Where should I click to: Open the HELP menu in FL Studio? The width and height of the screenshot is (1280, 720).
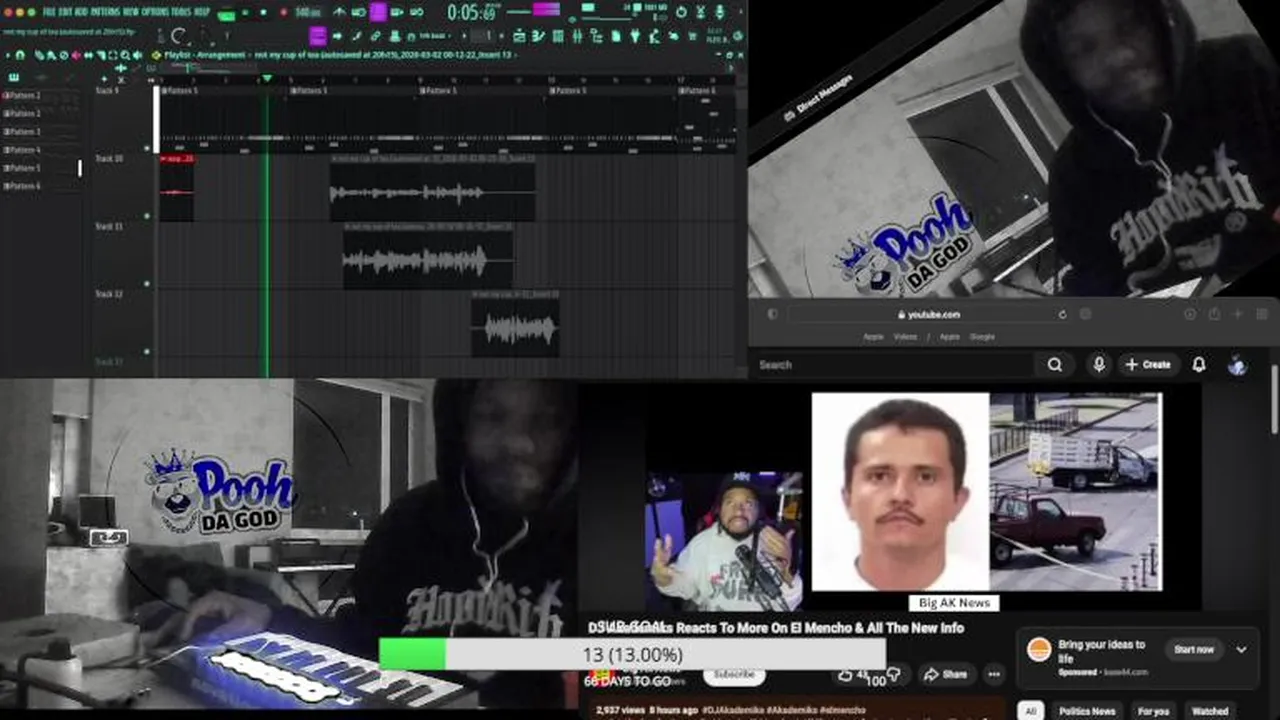tap(201, 12)
